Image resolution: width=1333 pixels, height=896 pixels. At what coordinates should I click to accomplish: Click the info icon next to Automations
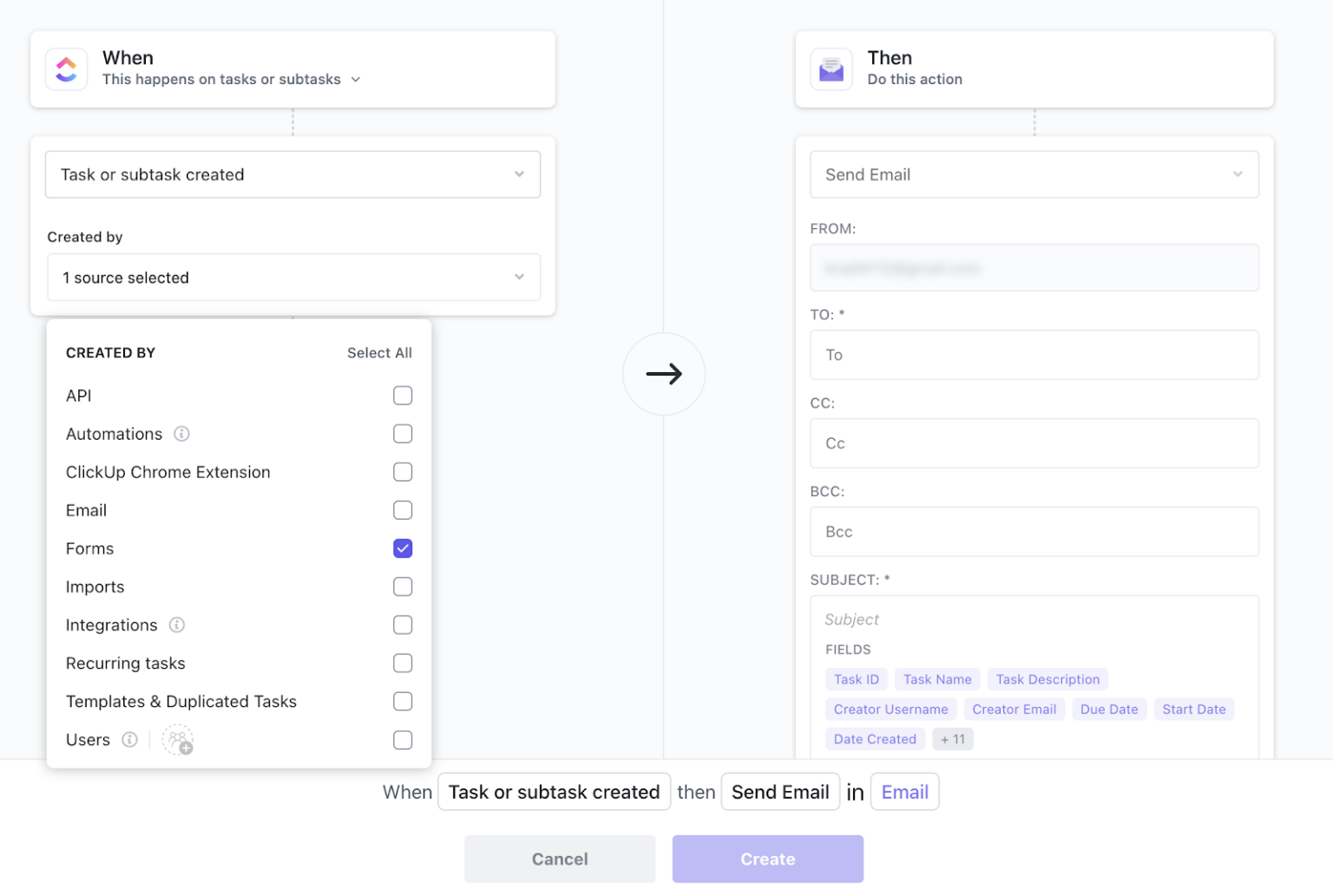[x=181, y=434]
